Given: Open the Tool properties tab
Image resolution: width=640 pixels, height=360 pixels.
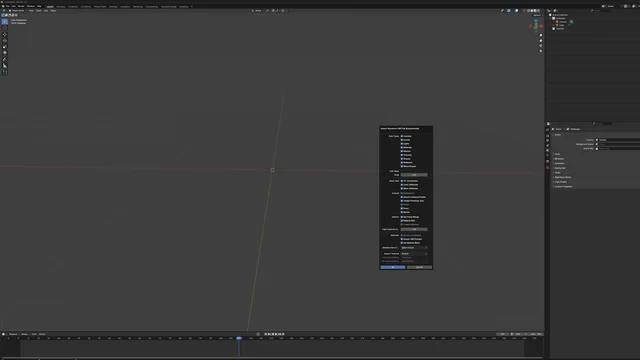Looking at the screenshot, I should [548, 130].
